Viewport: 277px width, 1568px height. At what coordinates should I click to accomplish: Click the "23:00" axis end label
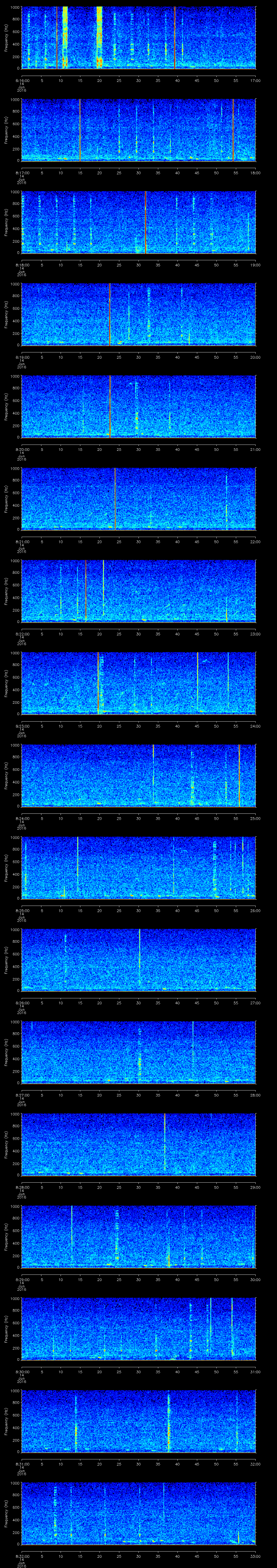point(255,634)
